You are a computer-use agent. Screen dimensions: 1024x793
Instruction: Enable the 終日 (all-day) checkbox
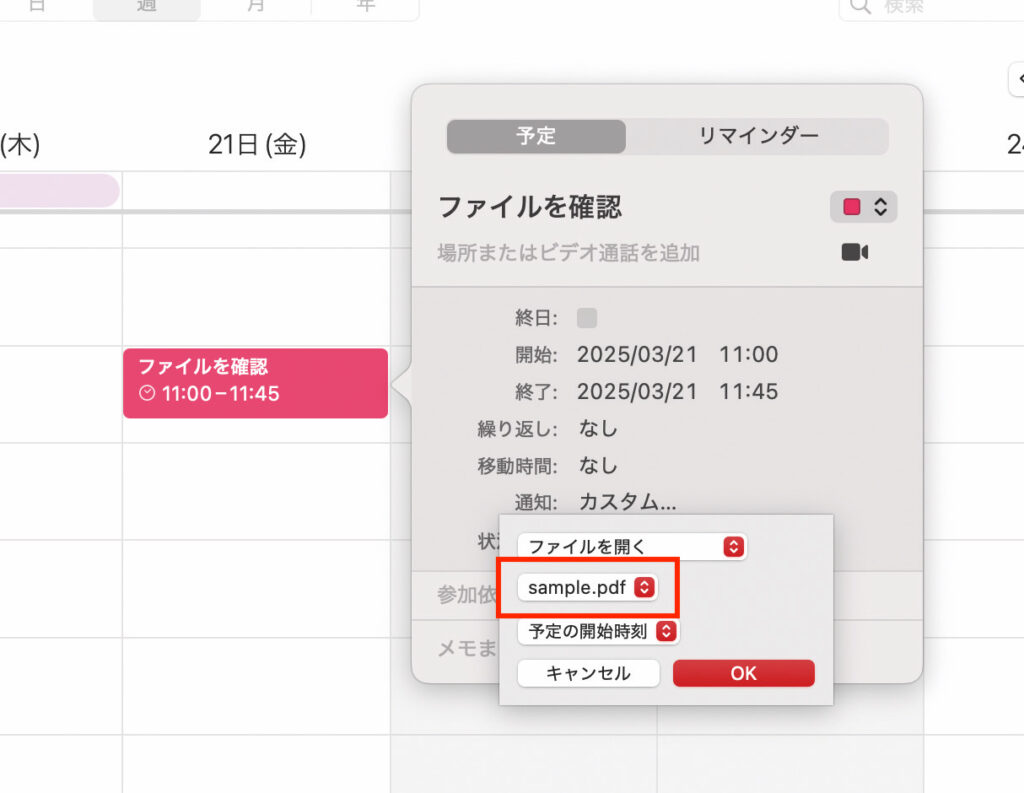tap(587, 318)
